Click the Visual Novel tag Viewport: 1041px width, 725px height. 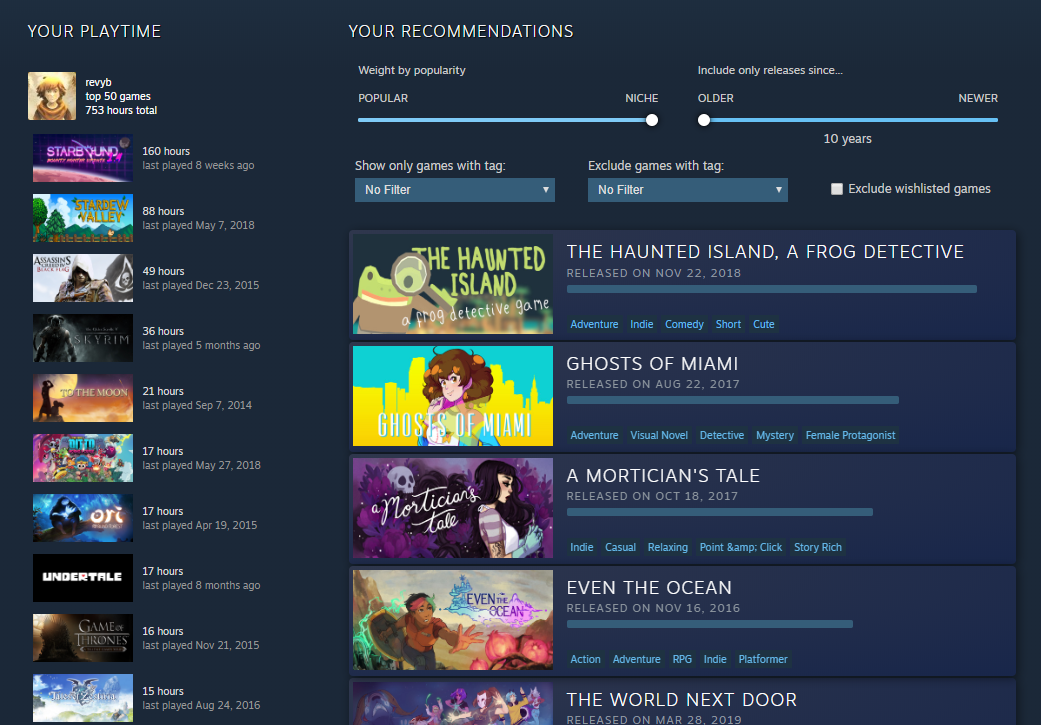659,435
